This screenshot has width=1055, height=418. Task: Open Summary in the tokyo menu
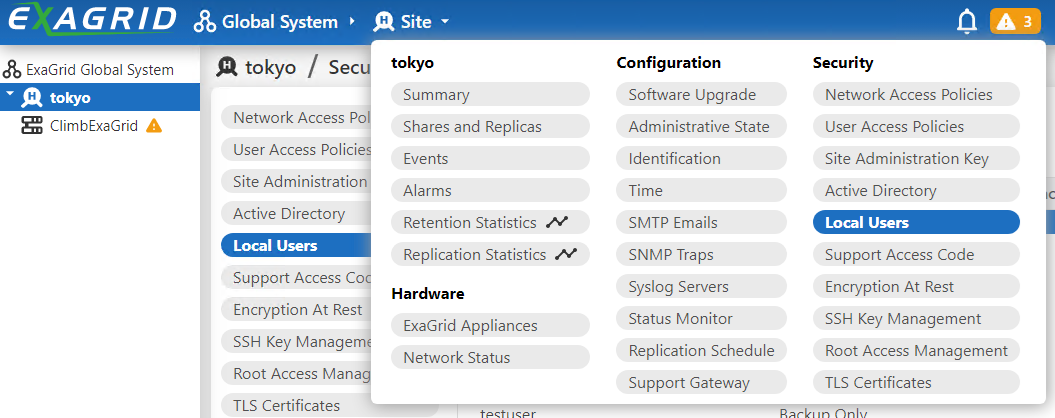[490, 94]
